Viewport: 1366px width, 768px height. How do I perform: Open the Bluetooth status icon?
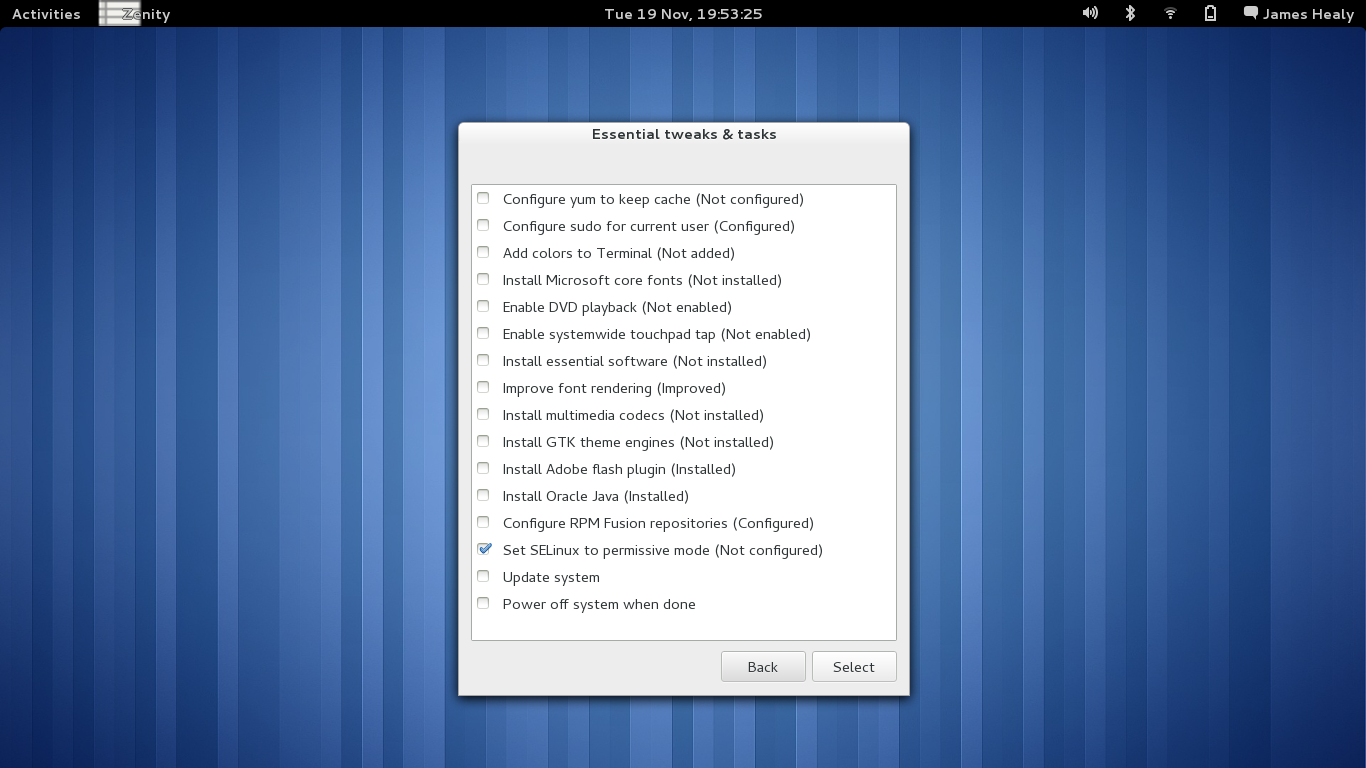pyautogui.click(x=1130, y=13)
